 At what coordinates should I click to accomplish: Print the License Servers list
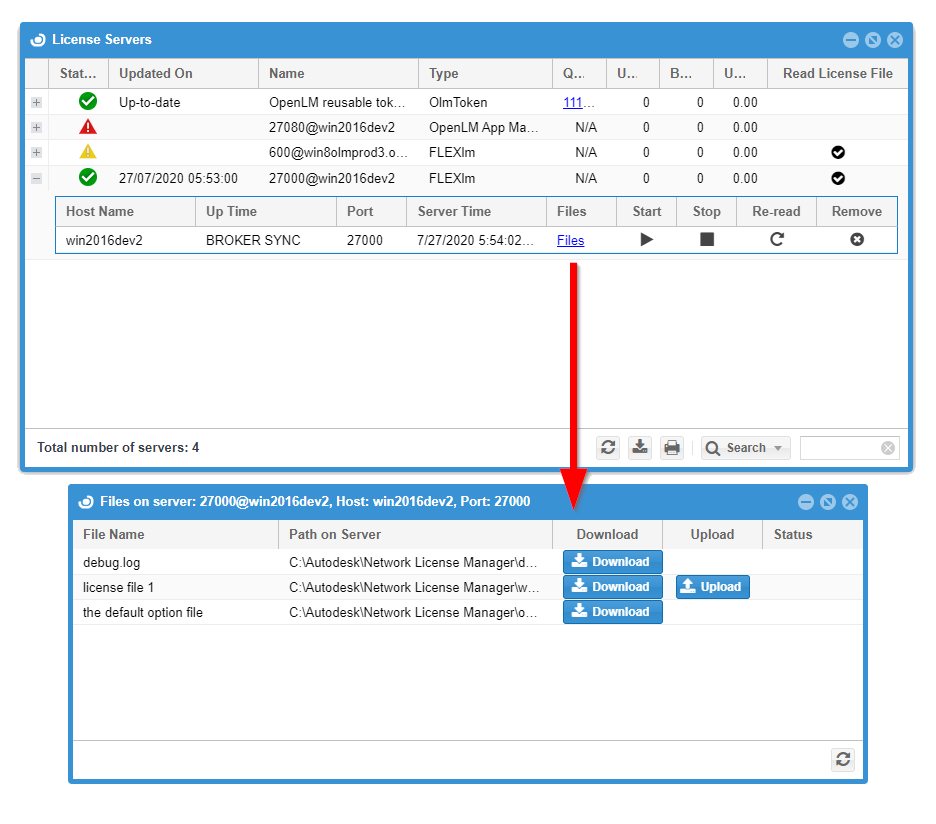pyautogui.click(x=672, y=448)
